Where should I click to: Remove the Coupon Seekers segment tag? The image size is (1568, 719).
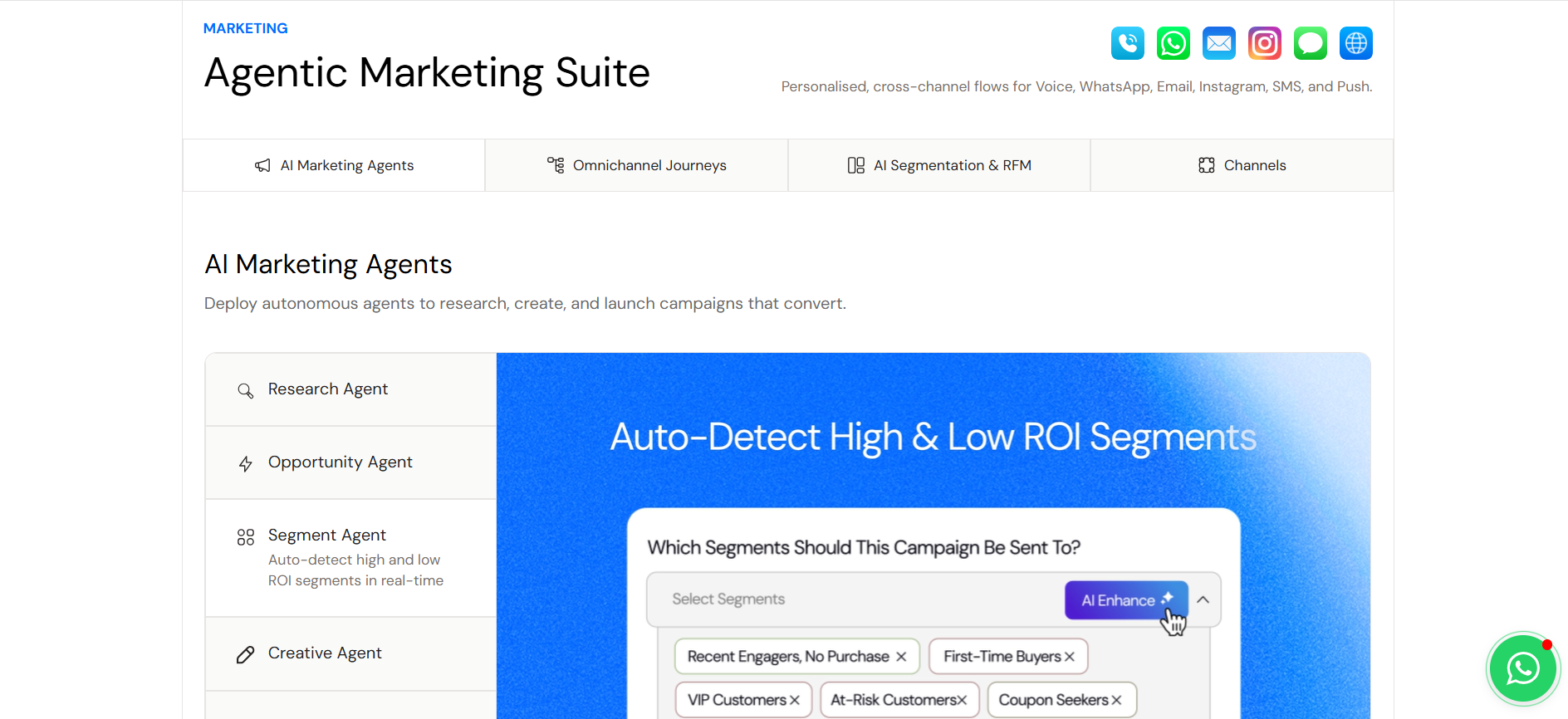(1116, 700)
